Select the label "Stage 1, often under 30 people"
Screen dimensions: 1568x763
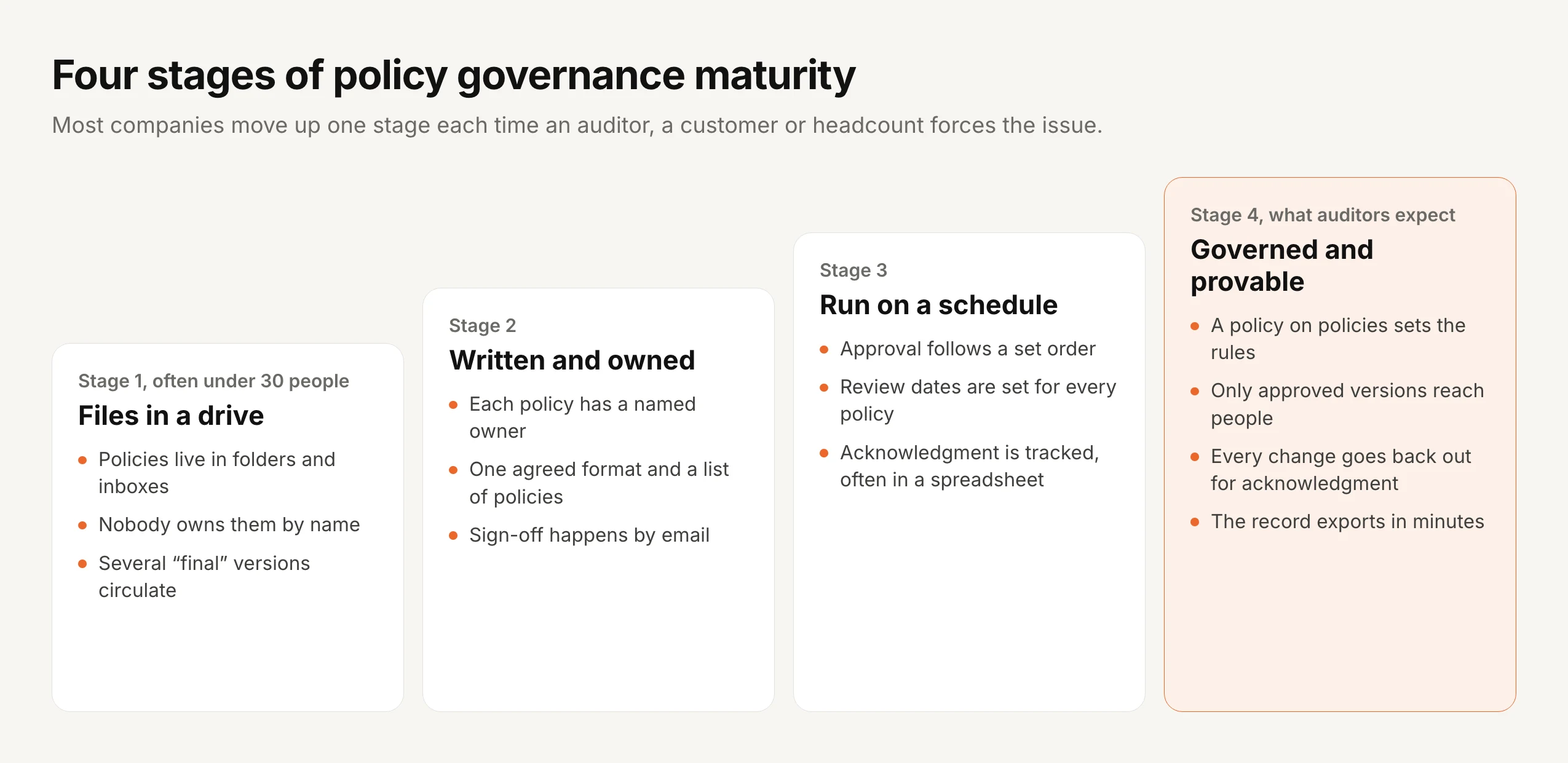click(x=213, y=381)
